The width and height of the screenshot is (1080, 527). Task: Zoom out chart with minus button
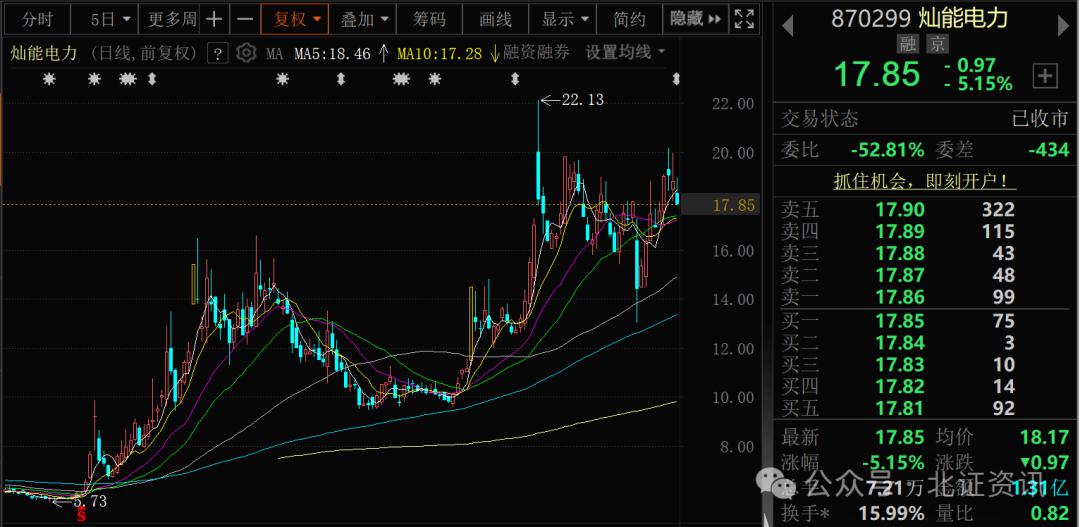(x=245, y=19)
